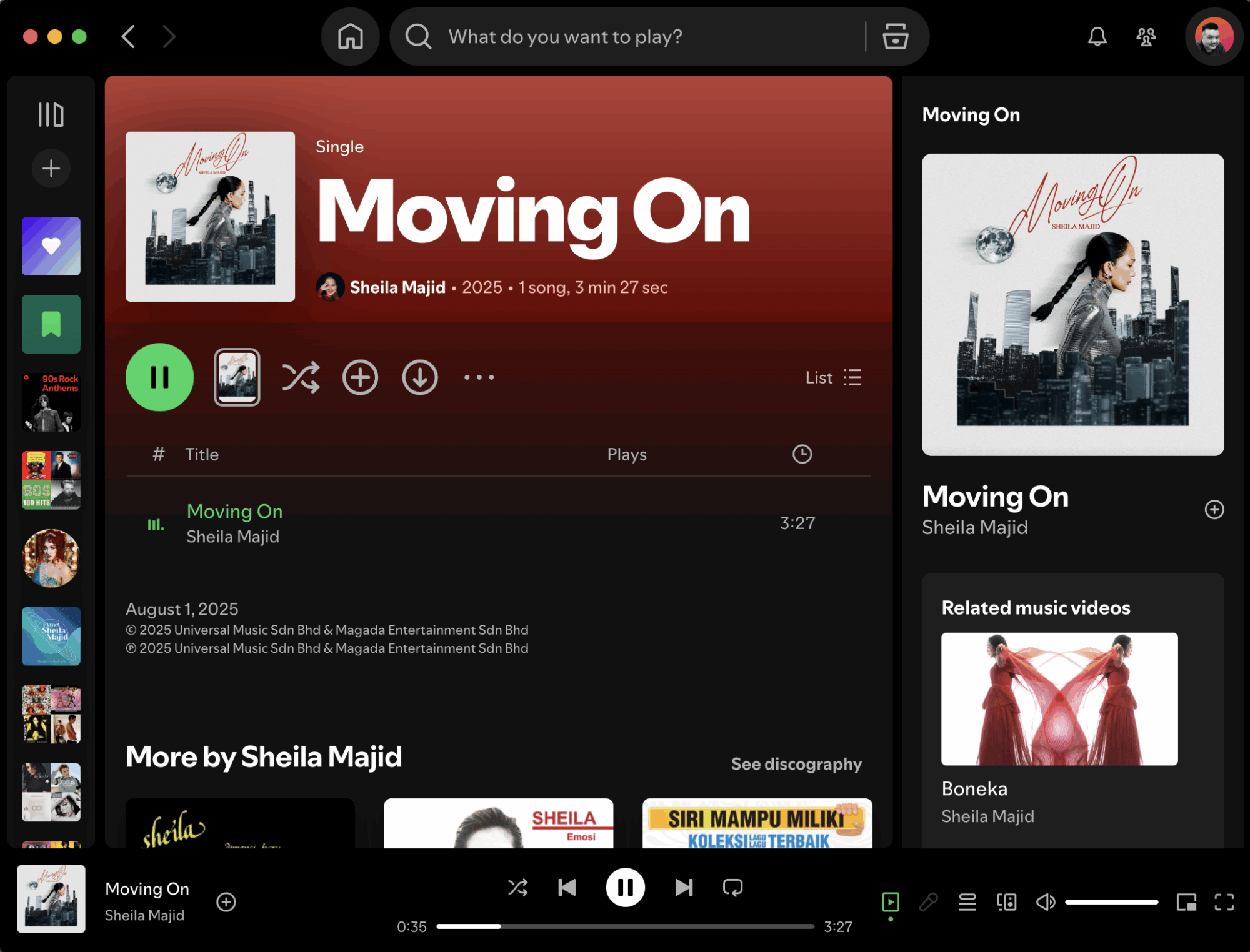Open 90s Rock Anthems playlist
This screenshot has width=1250, height=952.
(51, 402)
